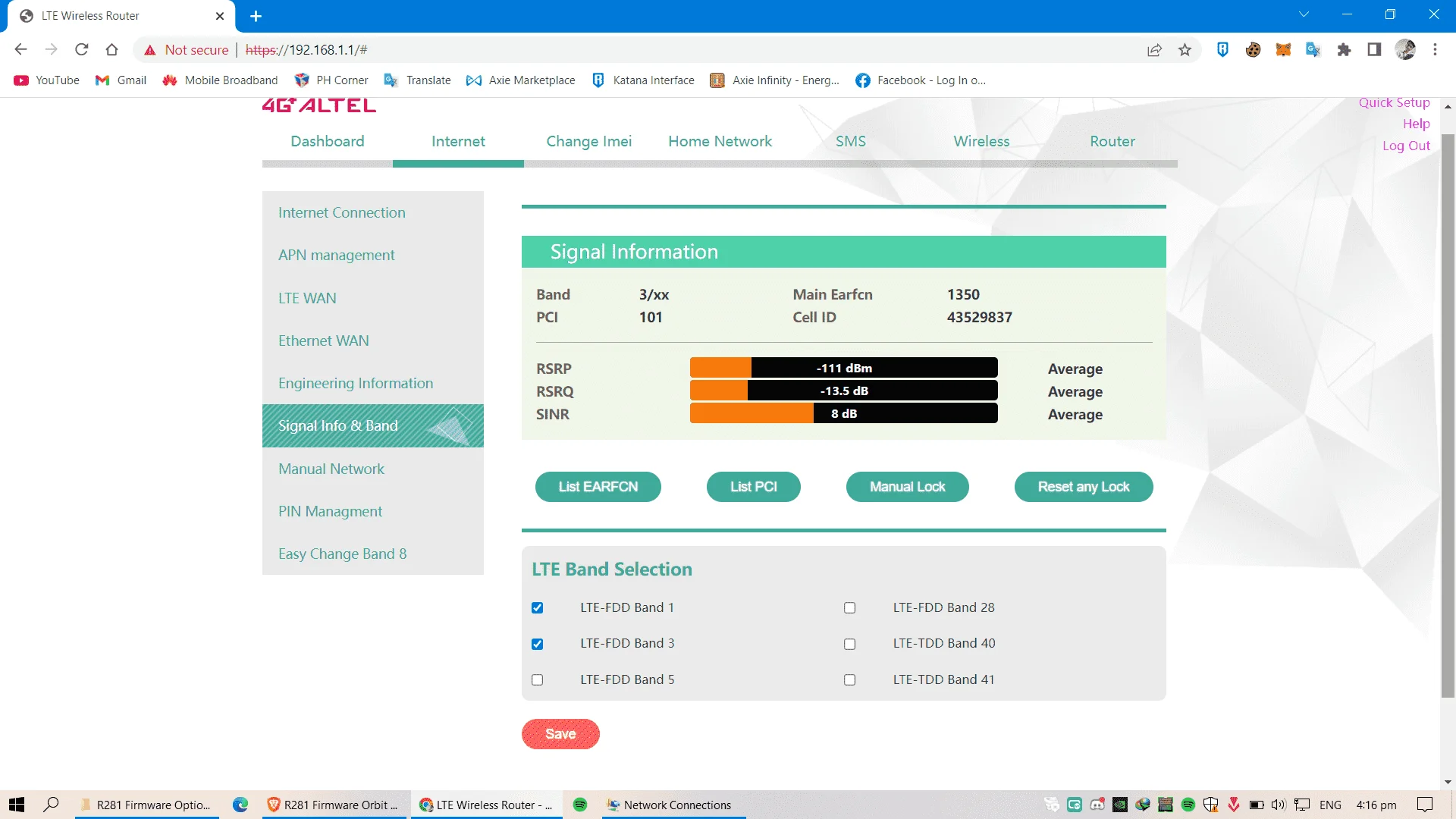Open the Change Imei tab
1456x819 pixels.
(x=588, y=141)
